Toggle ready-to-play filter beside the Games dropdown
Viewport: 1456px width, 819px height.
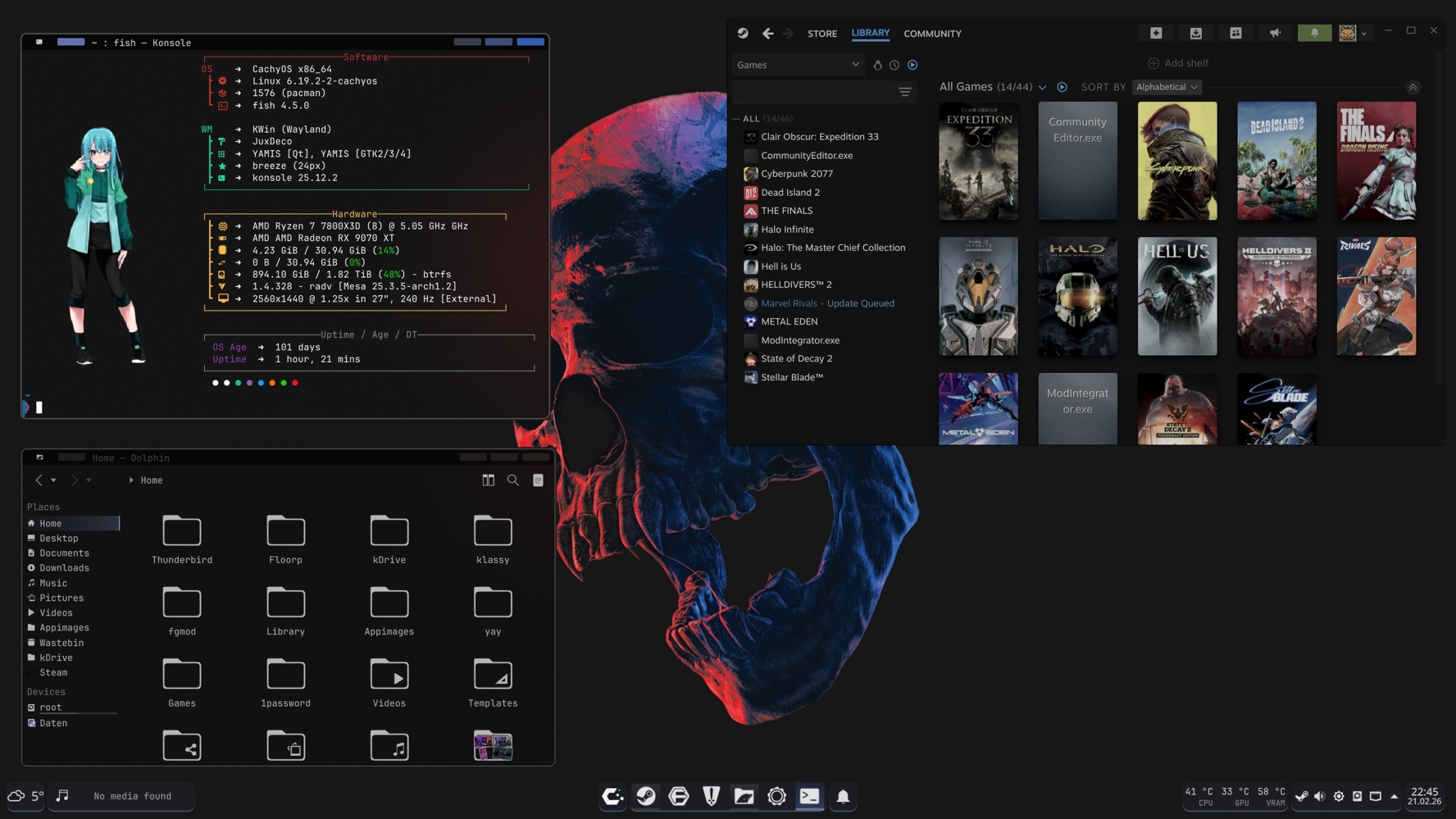coord(912,65)
